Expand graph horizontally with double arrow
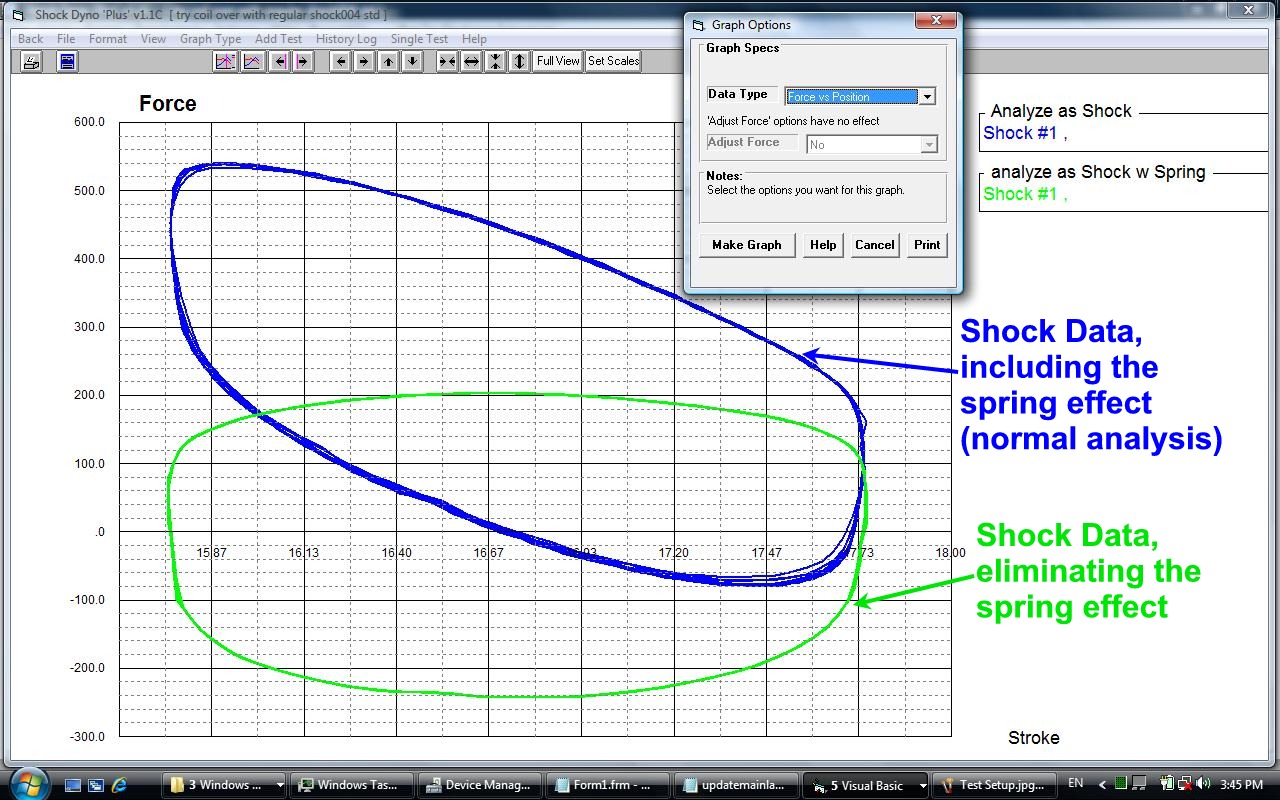This screenshot has width=1280, height=800. (x=471, y=61)
